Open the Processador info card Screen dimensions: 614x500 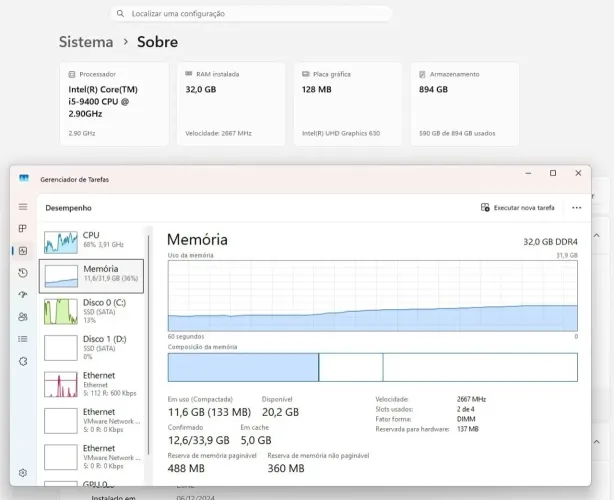click(x=114, y=104)
